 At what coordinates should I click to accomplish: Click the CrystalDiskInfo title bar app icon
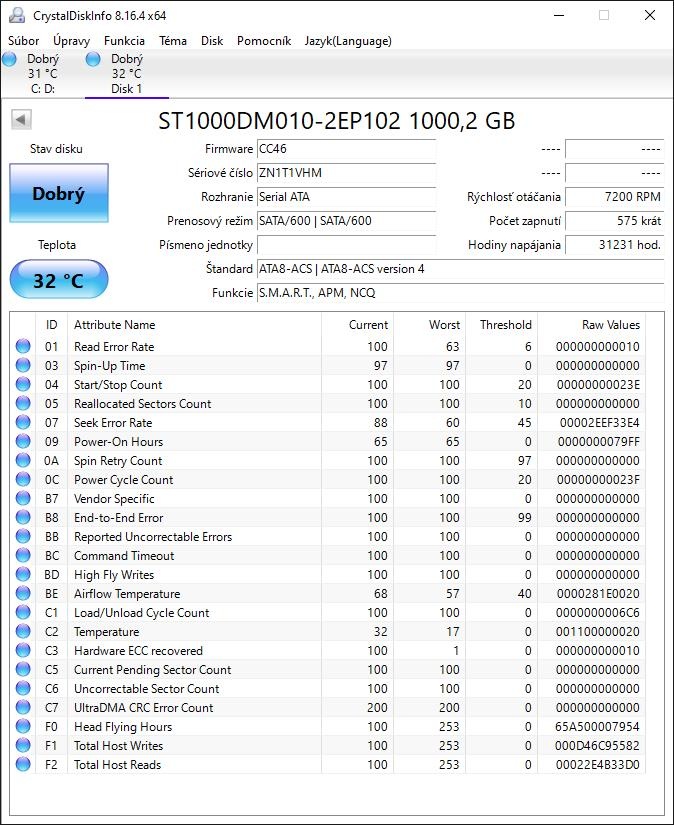pyautogui.click(x=17, y=15)
